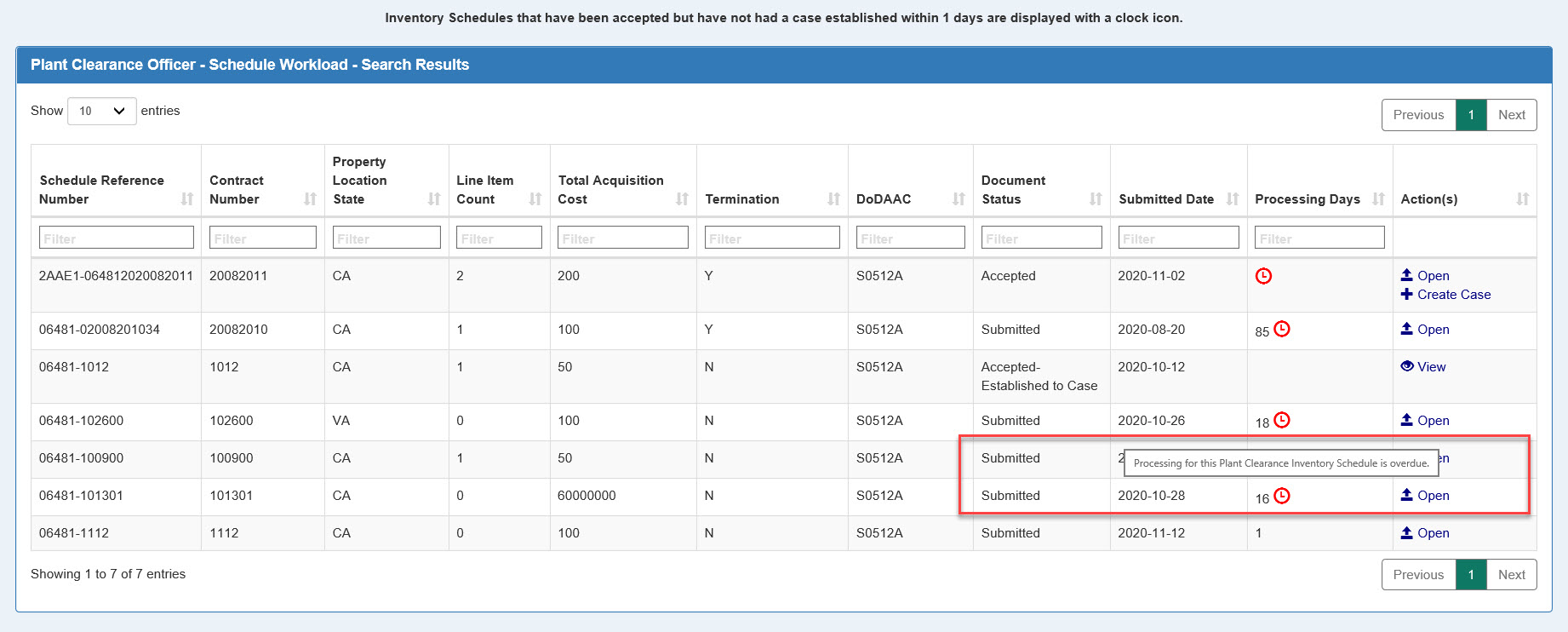Open schedule 06481-1112
Viewport: 1568px width, 632px height.
click(x=1425, y=533)
